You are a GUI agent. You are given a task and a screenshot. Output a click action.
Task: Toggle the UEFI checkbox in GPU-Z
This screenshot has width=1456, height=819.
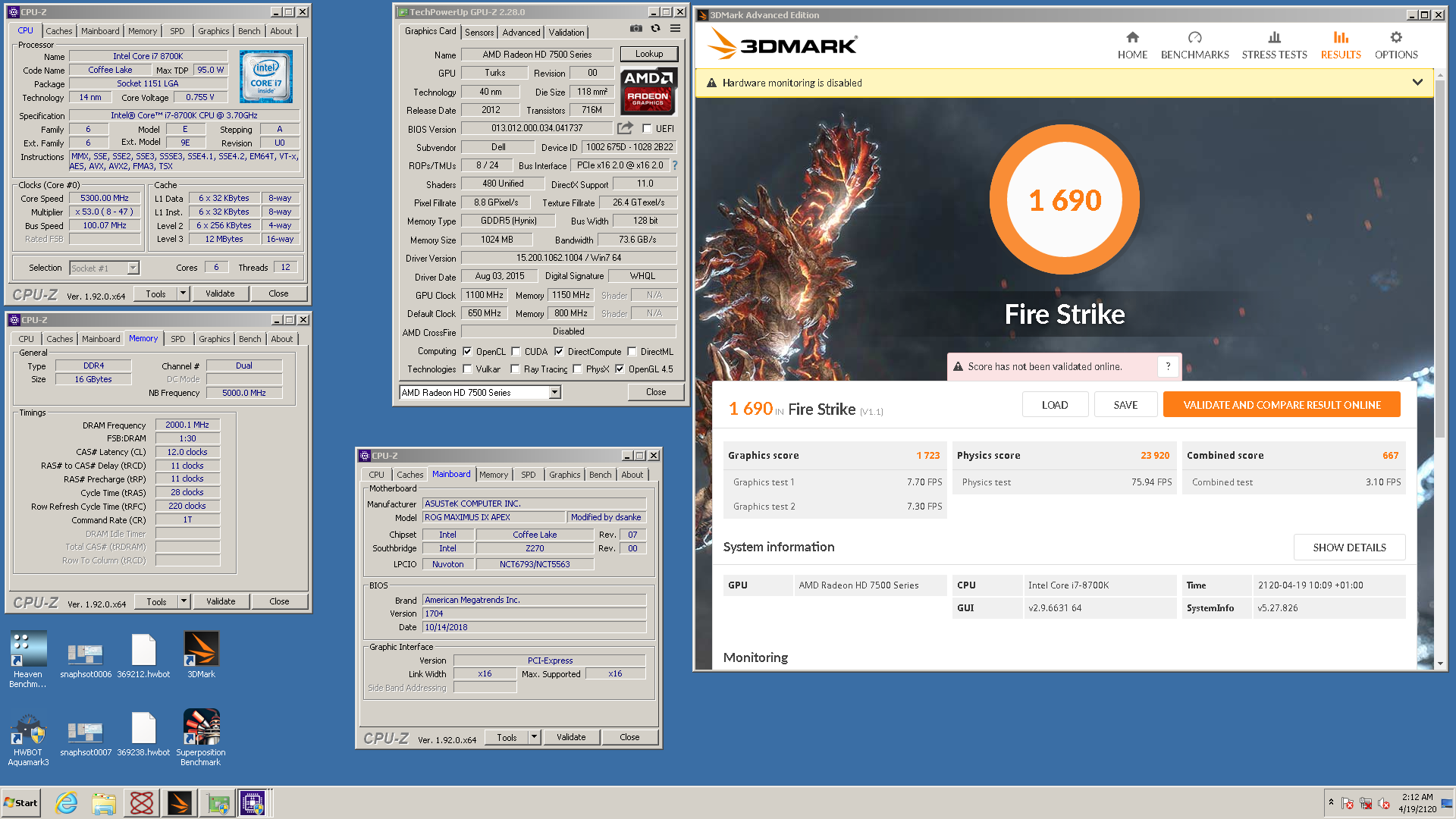click(647, 129)
